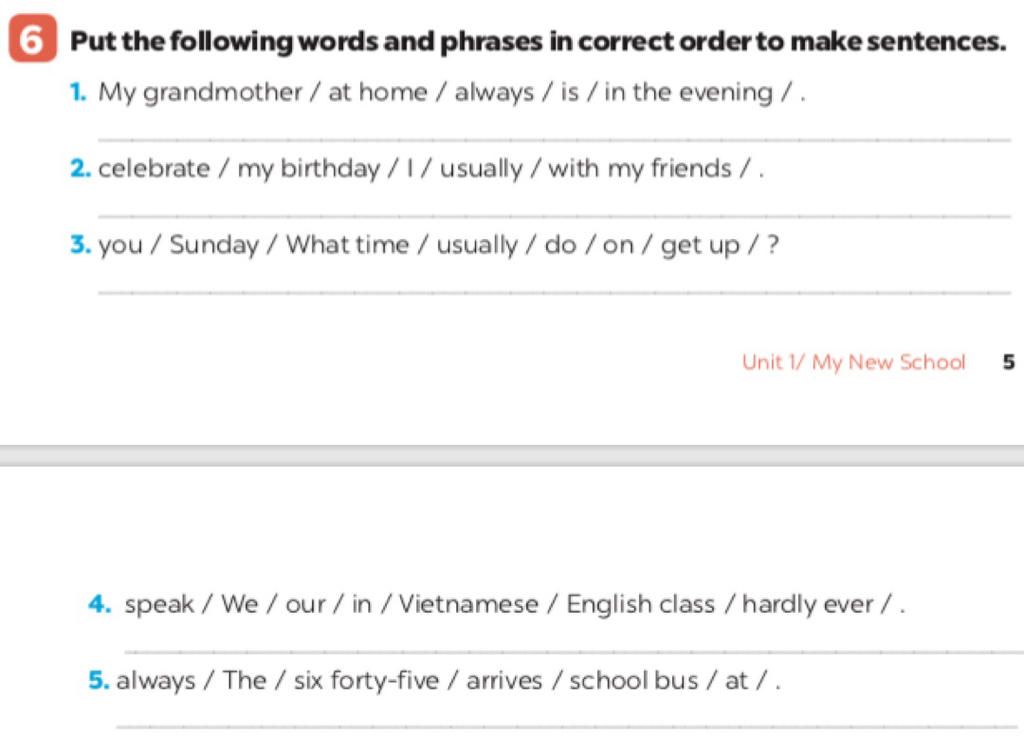Click the 'speak / We / our' sentence
Viewport: 1024px width, 755px height.
point(515,605)
